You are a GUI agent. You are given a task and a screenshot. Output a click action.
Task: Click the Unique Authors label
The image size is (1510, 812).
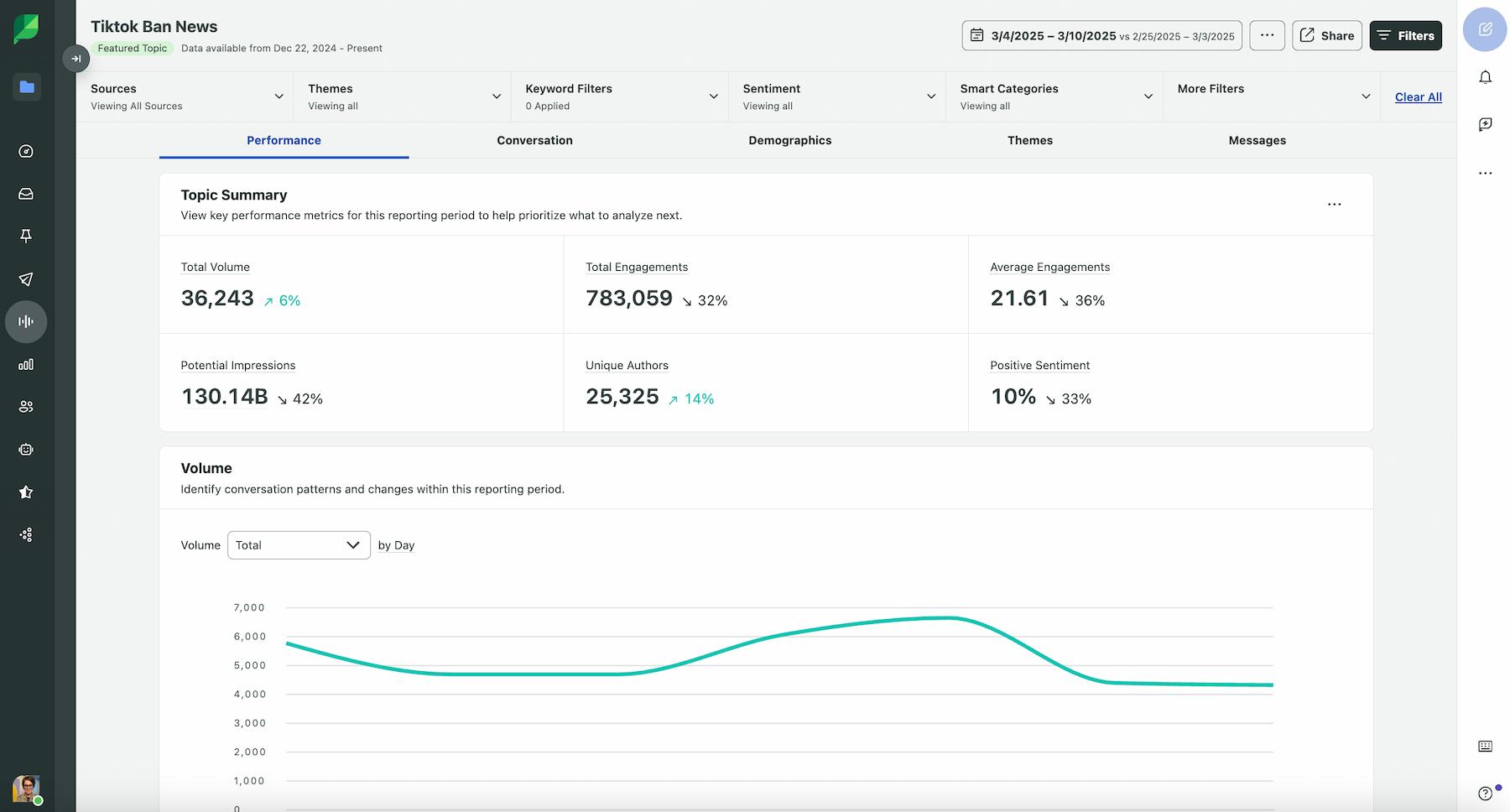tap(627, 365)
